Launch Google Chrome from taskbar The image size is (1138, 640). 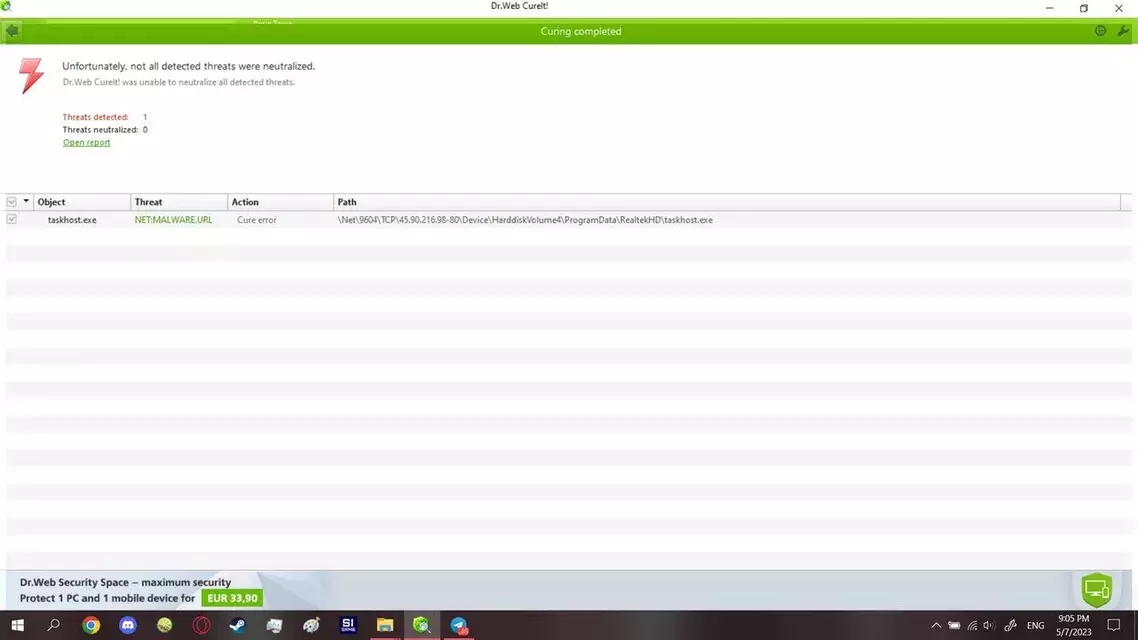coord(91,625)
